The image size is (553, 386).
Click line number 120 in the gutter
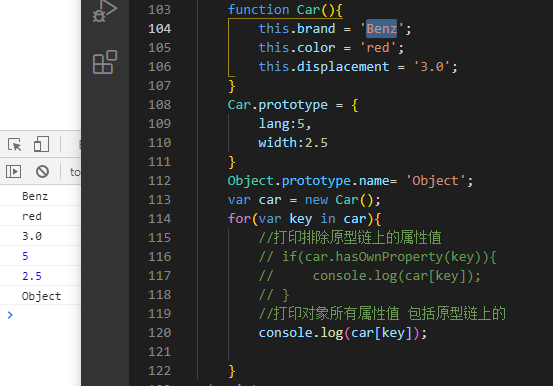tap(159, 333)
